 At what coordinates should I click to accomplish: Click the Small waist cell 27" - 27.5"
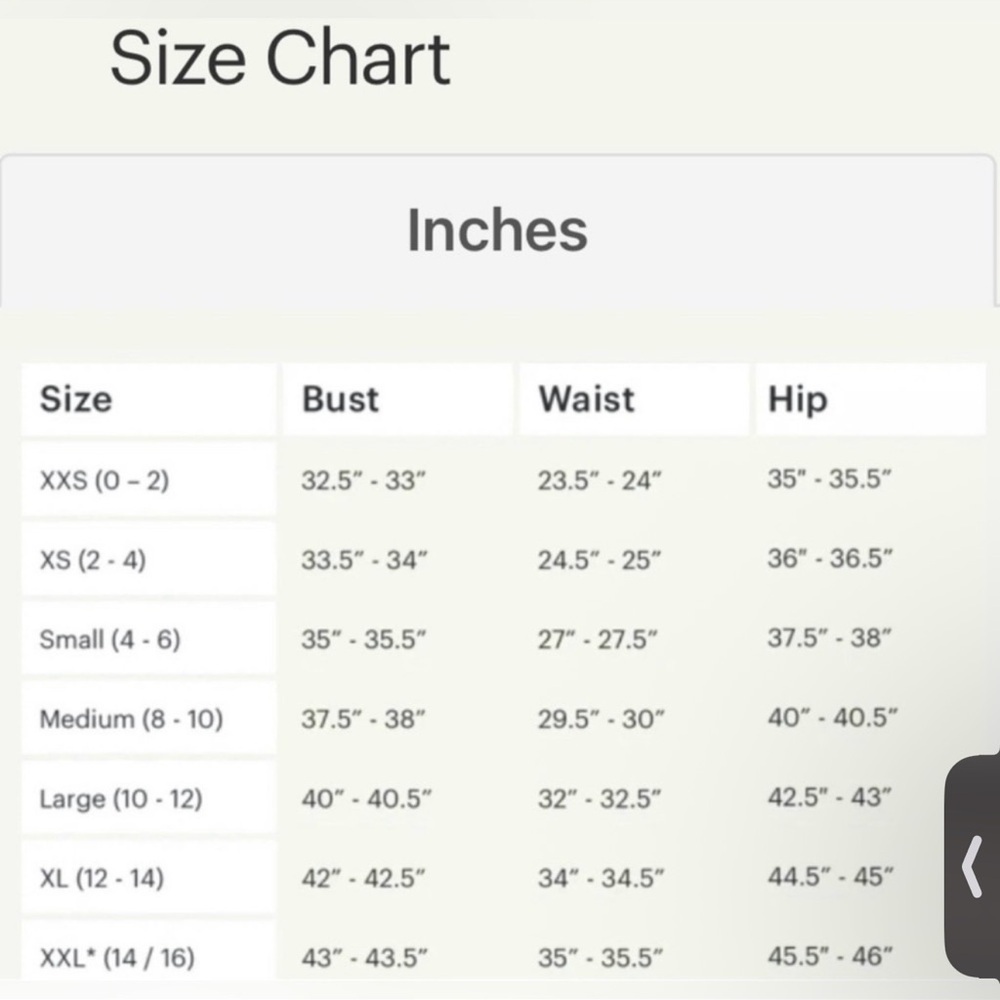(598, 639)
